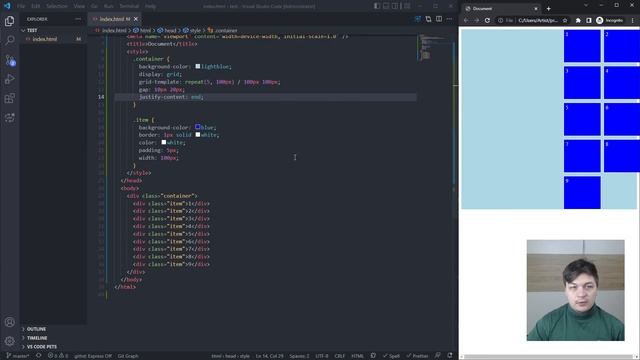The image size is (640, 360).
Task: Toggle the Primary Side Bar layout
Action: click(x=377, y=6)
